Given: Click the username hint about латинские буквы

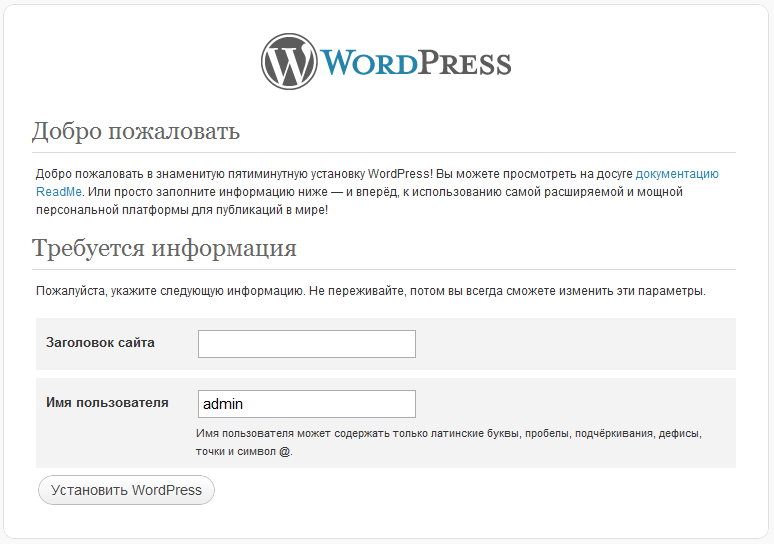Looking at the screenshot, I should tap(449, 442).
